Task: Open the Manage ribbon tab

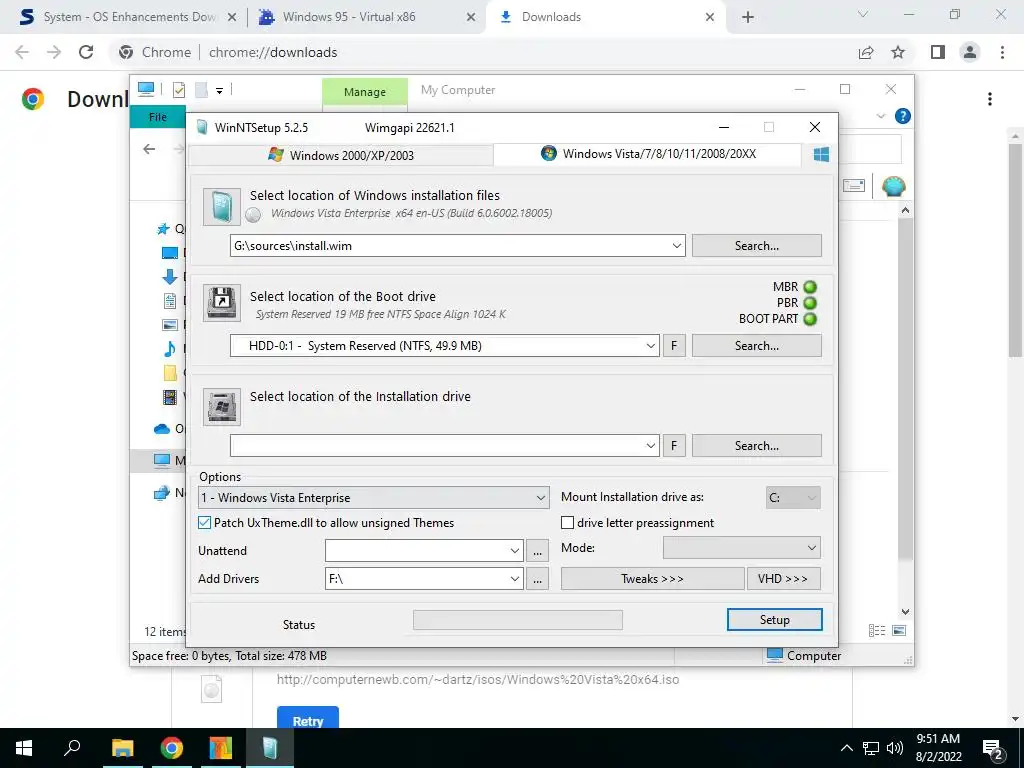Action: click(364, 92)
